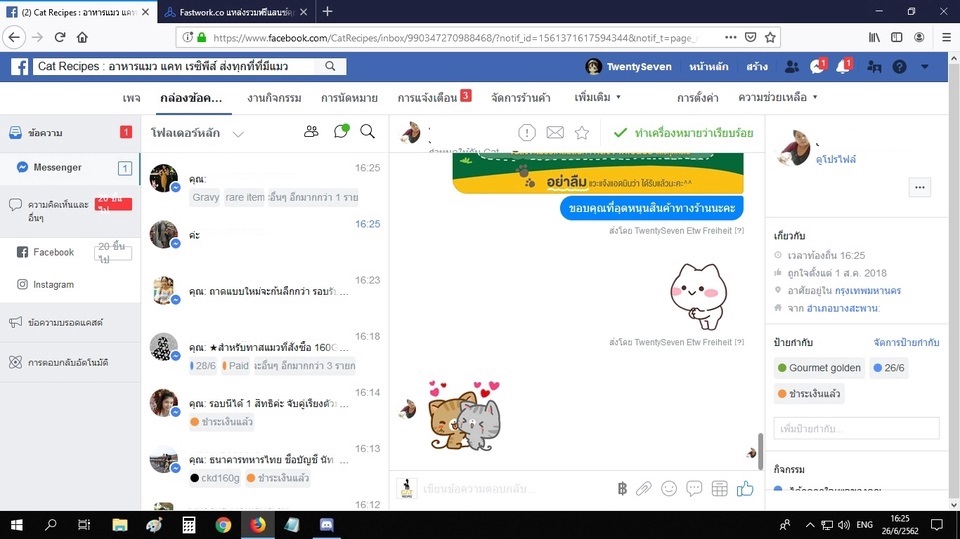Click Facebook search magnifier button
The height and width of the screenshot is (539, 960).
(x=330, y=66)
